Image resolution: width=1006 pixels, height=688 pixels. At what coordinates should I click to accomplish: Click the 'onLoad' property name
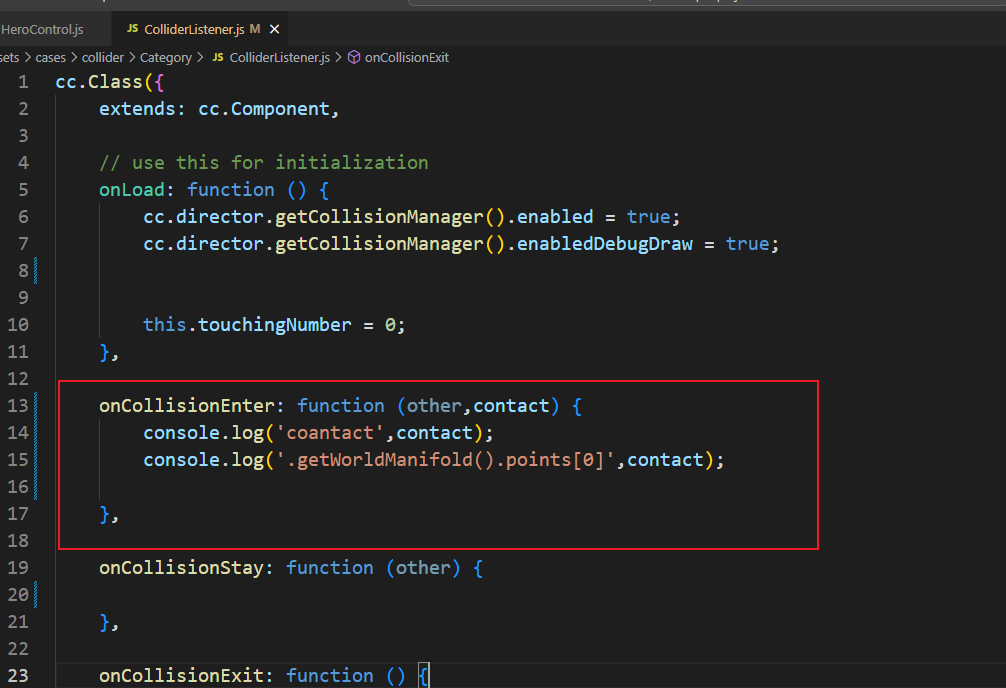point(132,190)
